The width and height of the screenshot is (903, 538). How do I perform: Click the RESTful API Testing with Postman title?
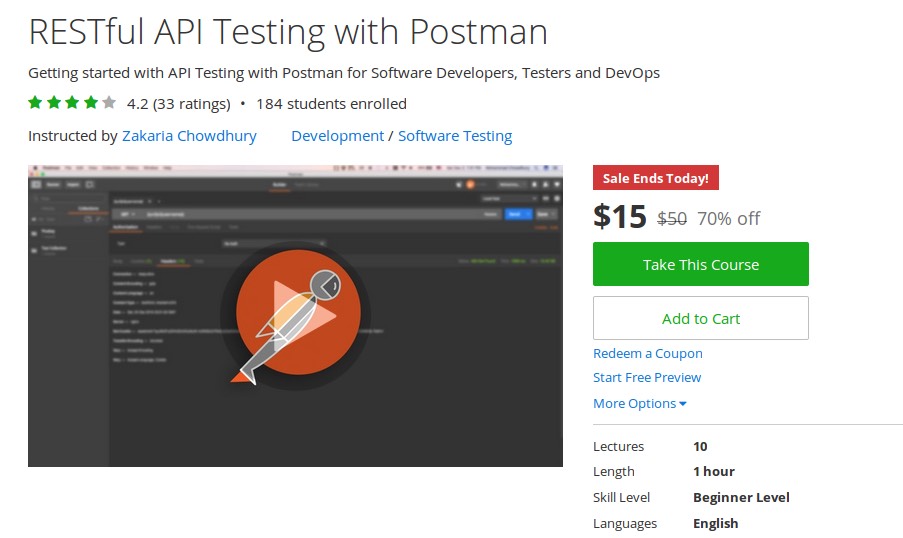288,32
